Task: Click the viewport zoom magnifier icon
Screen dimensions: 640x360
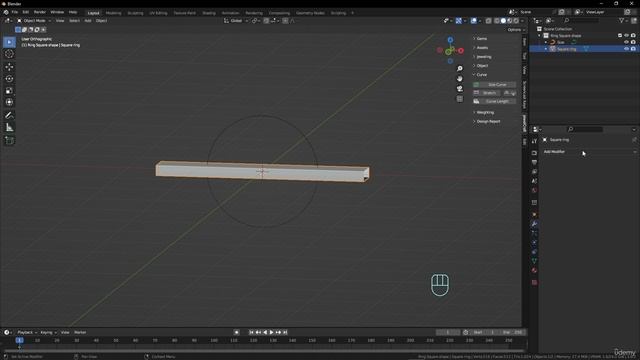Action: tap(460, 69)
